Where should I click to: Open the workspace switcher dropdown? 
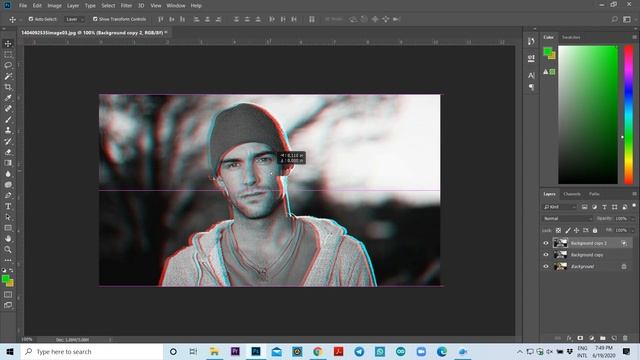click(627, 19)
